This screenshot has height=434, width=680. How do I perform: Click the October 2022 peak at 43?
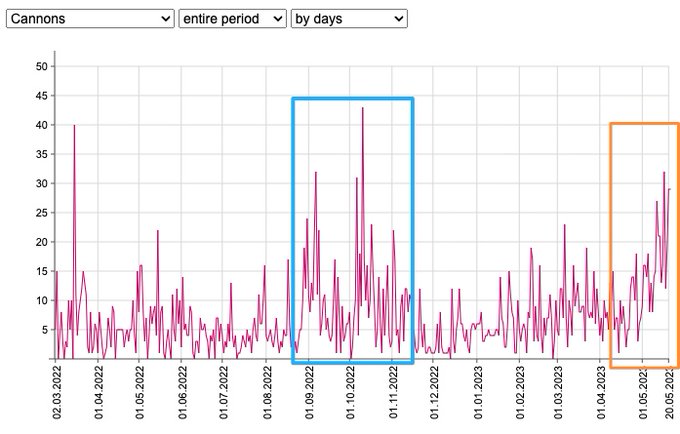(x=363, y=108)
